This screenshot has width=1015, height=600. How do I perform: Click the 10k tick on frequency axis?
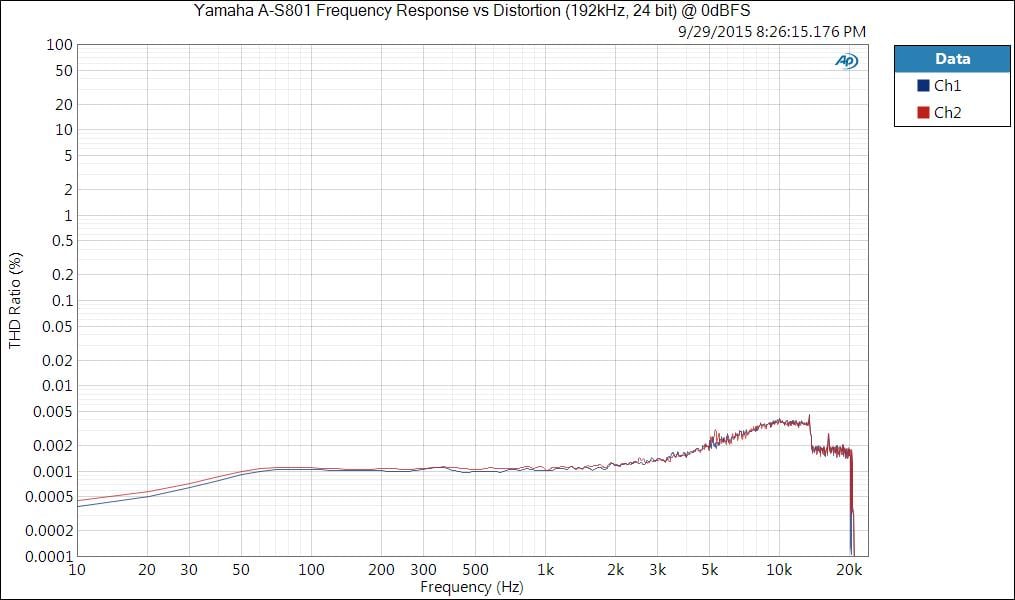[779, 570]
